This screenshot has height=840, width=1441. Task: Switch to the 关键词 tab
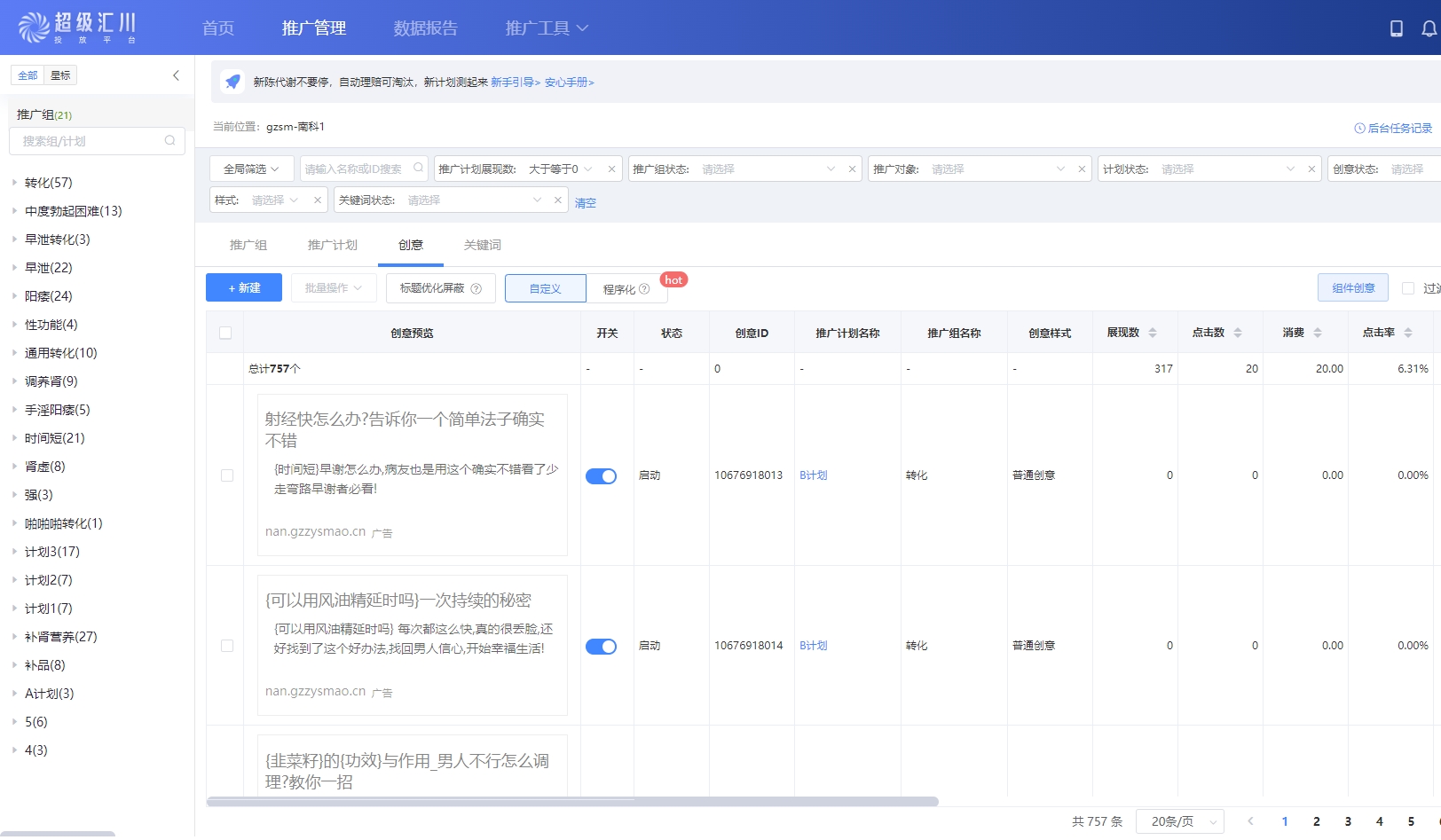482,245
